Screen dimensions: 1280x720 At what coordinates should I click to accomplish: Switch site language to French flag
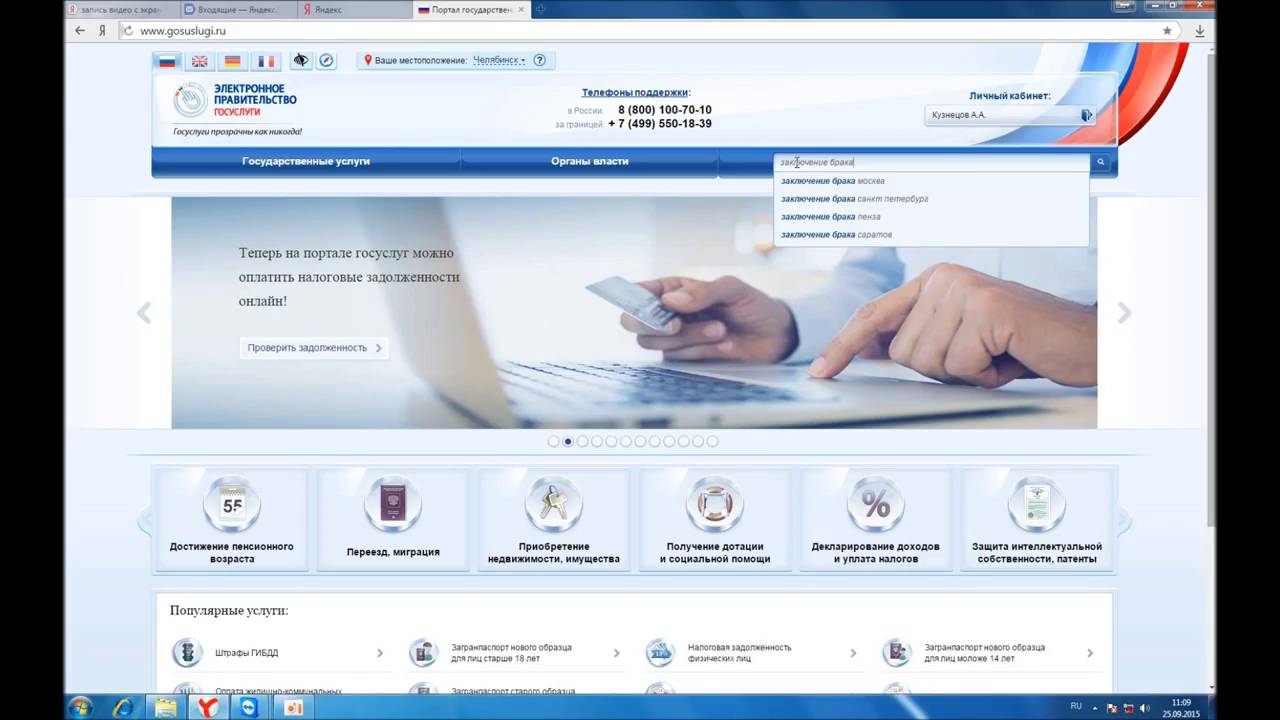point(266,61)
